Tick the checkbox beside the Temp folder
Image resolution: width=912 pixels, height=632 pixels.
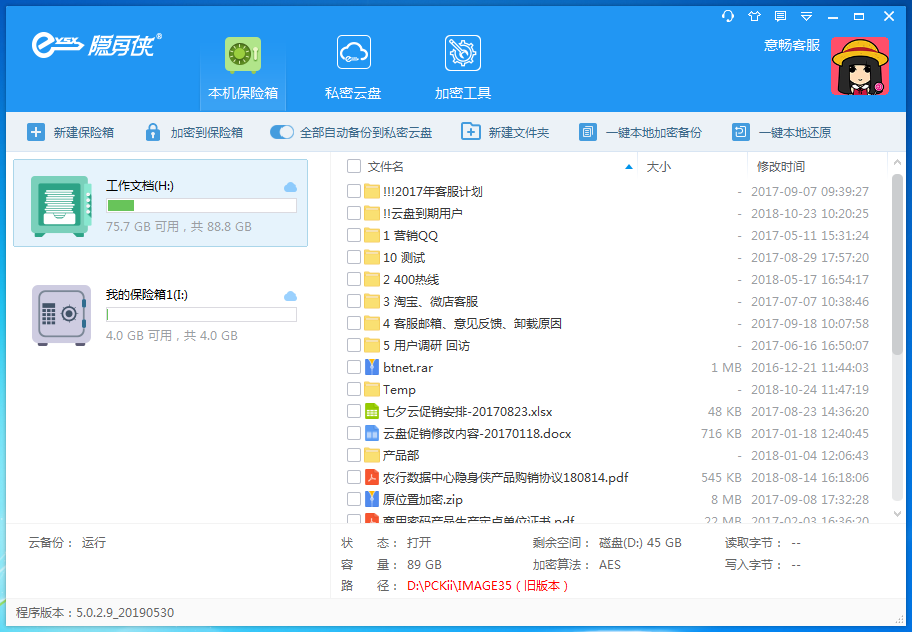click(x=354, y=389)
